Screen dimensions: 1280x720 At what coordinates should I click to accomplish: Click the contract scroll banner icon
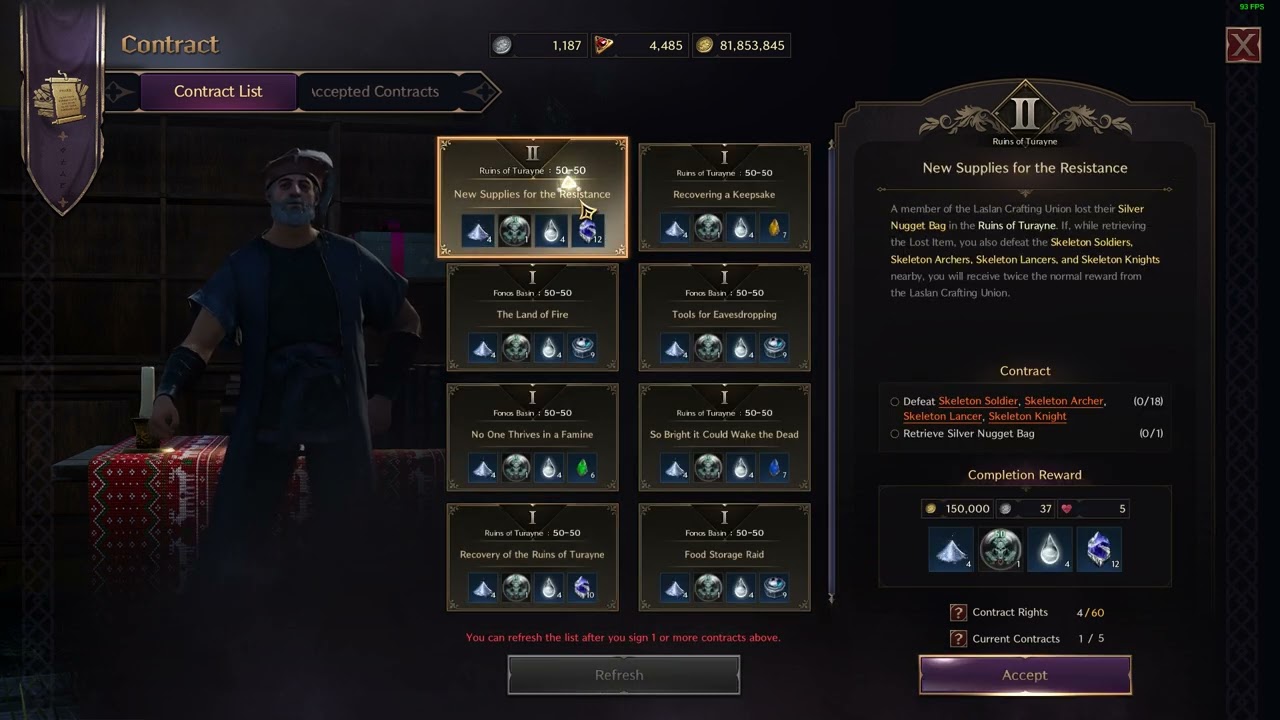61,95
